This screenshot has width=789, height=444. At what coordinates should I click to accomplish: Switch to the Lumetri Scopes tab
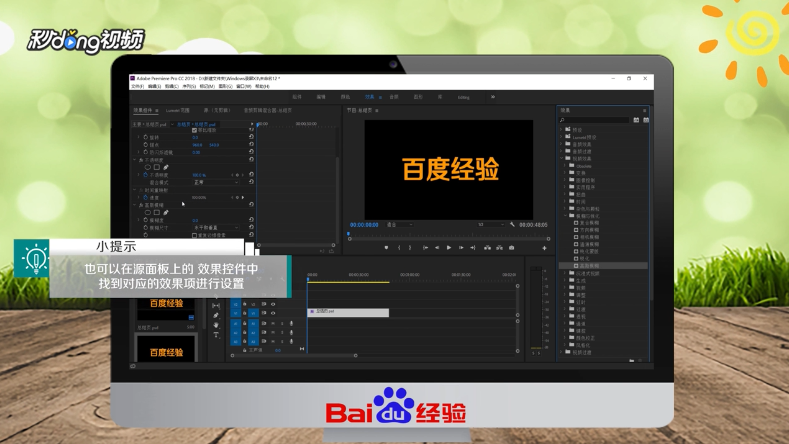[178, 110]
